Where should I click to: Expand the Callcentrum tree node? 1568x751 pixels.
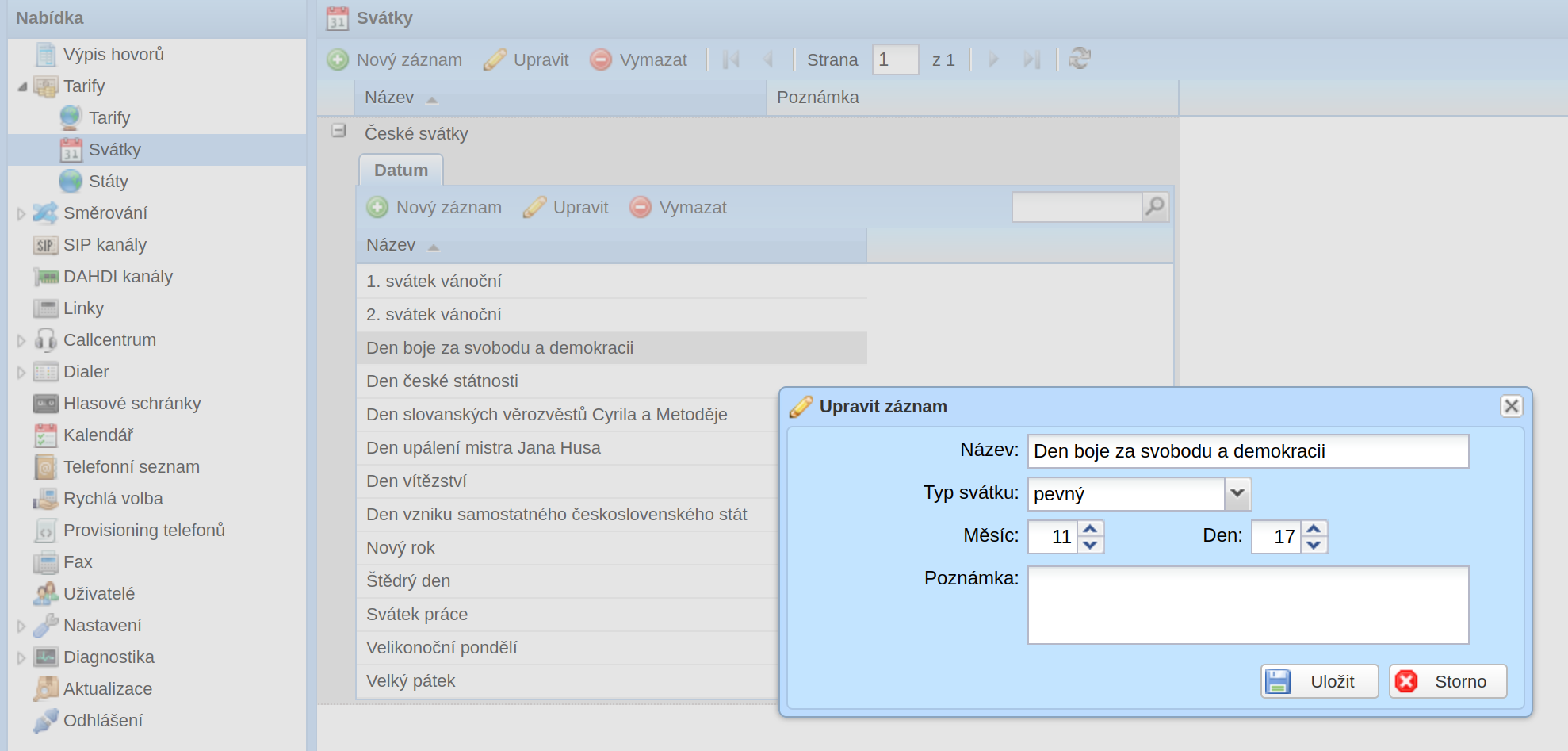click(21, 340)
